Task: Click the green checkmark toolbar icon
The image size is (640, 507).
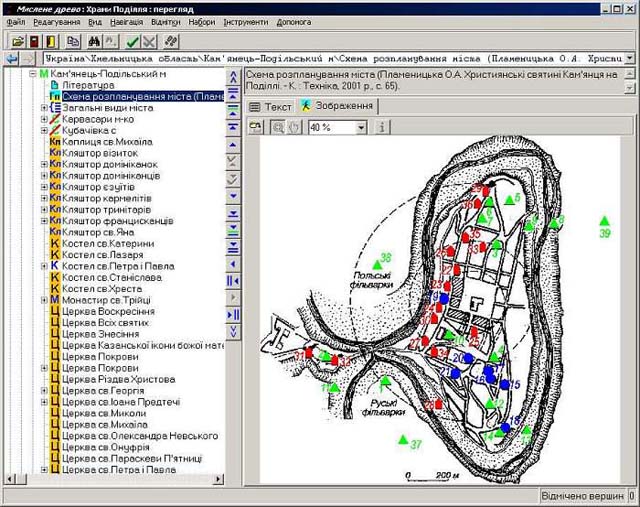Action: [x=133, y=41]
